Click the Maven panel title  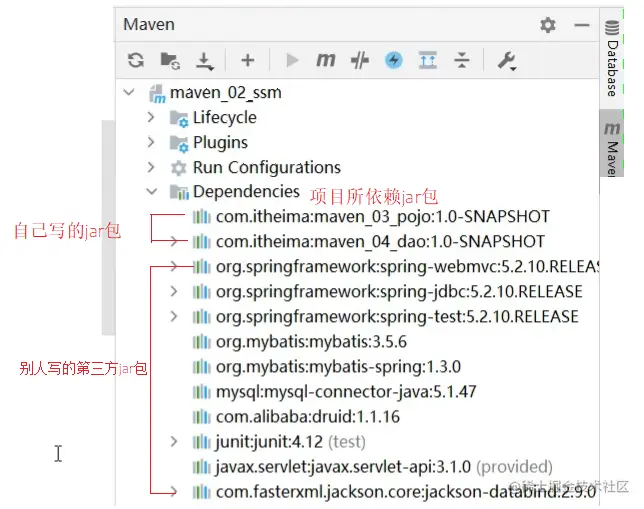pos(149,25)
